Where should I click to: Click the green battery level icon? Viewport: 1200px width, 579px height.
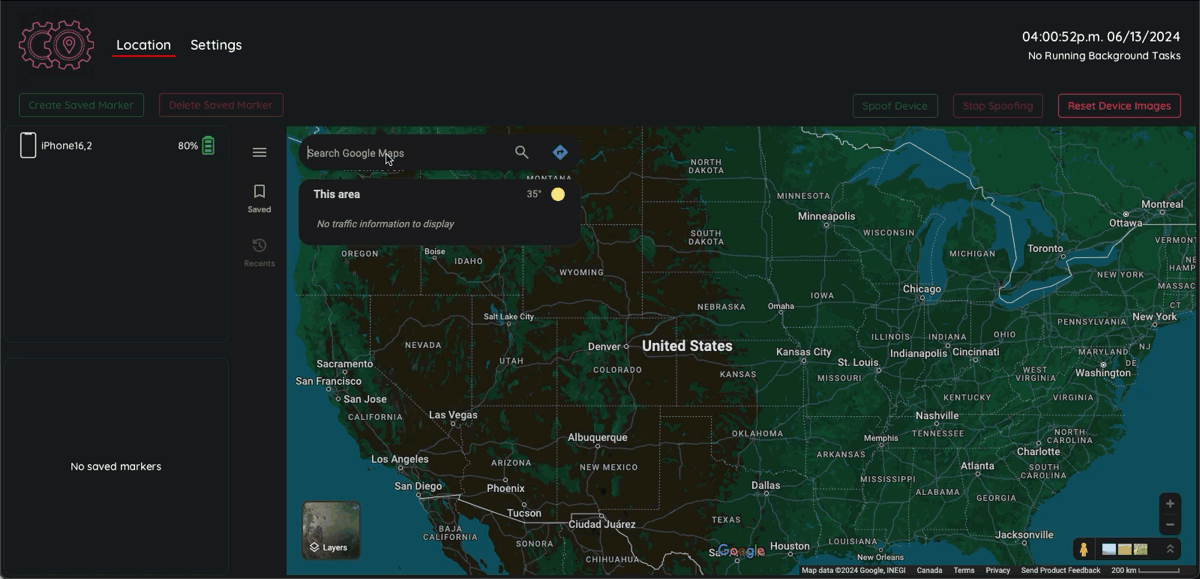(x=208, y=146)
